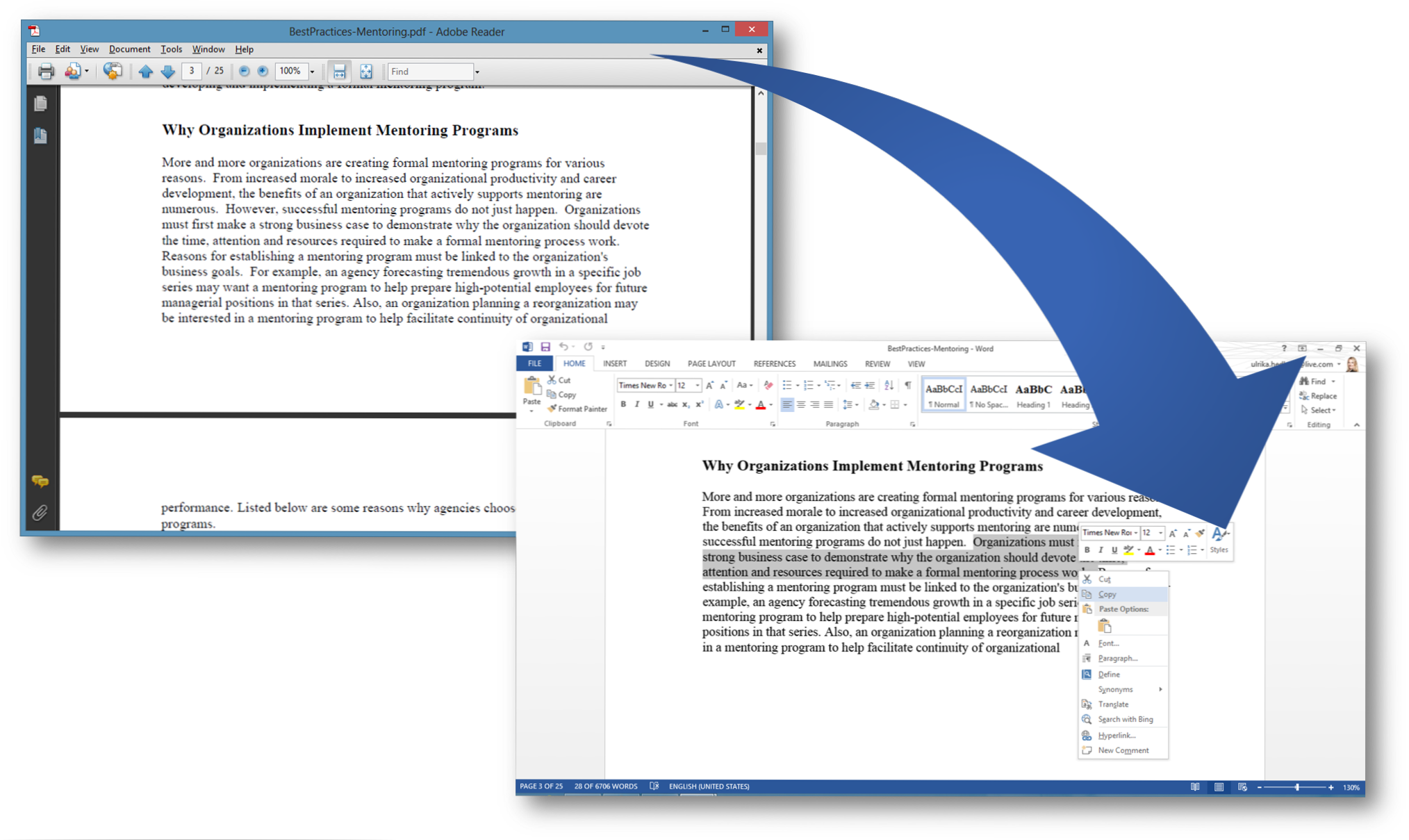Image resolution: width=1409 pixels, height=840 pixels.
Task: Click Styles button in the mini toolbar
Action: point(1219,541)
